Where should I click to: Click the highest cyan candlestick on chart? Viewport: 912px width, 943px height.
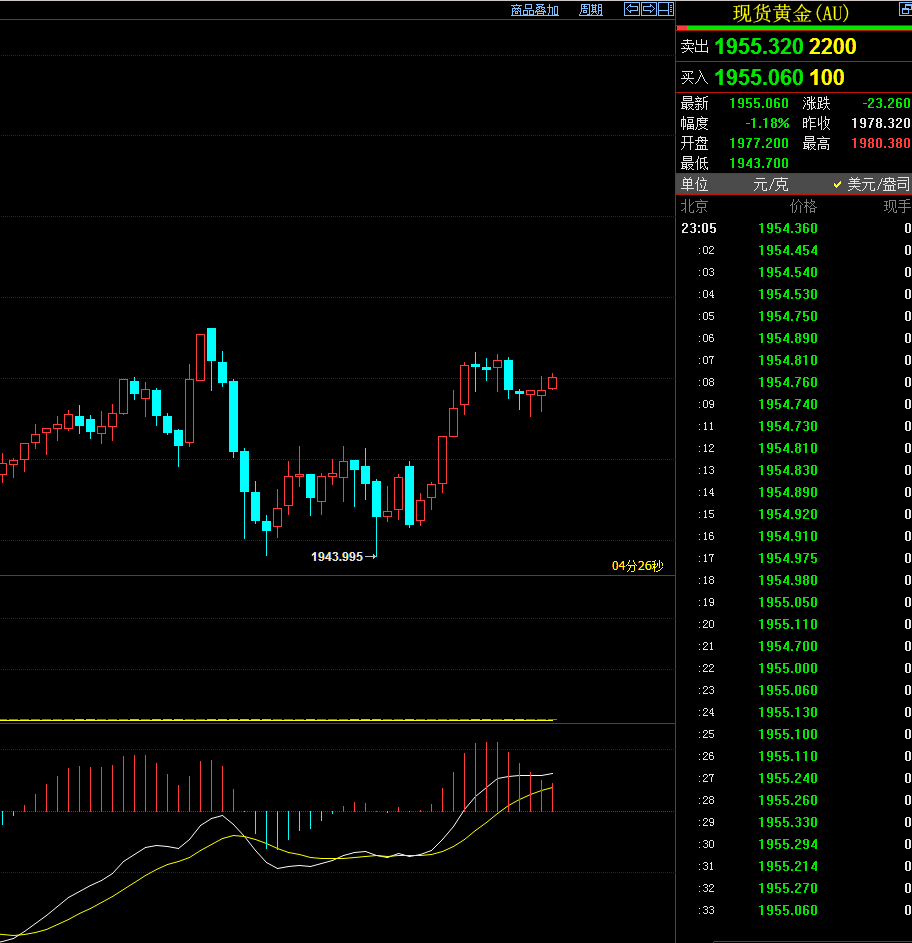pyautogui.click(x=211, y=345)
